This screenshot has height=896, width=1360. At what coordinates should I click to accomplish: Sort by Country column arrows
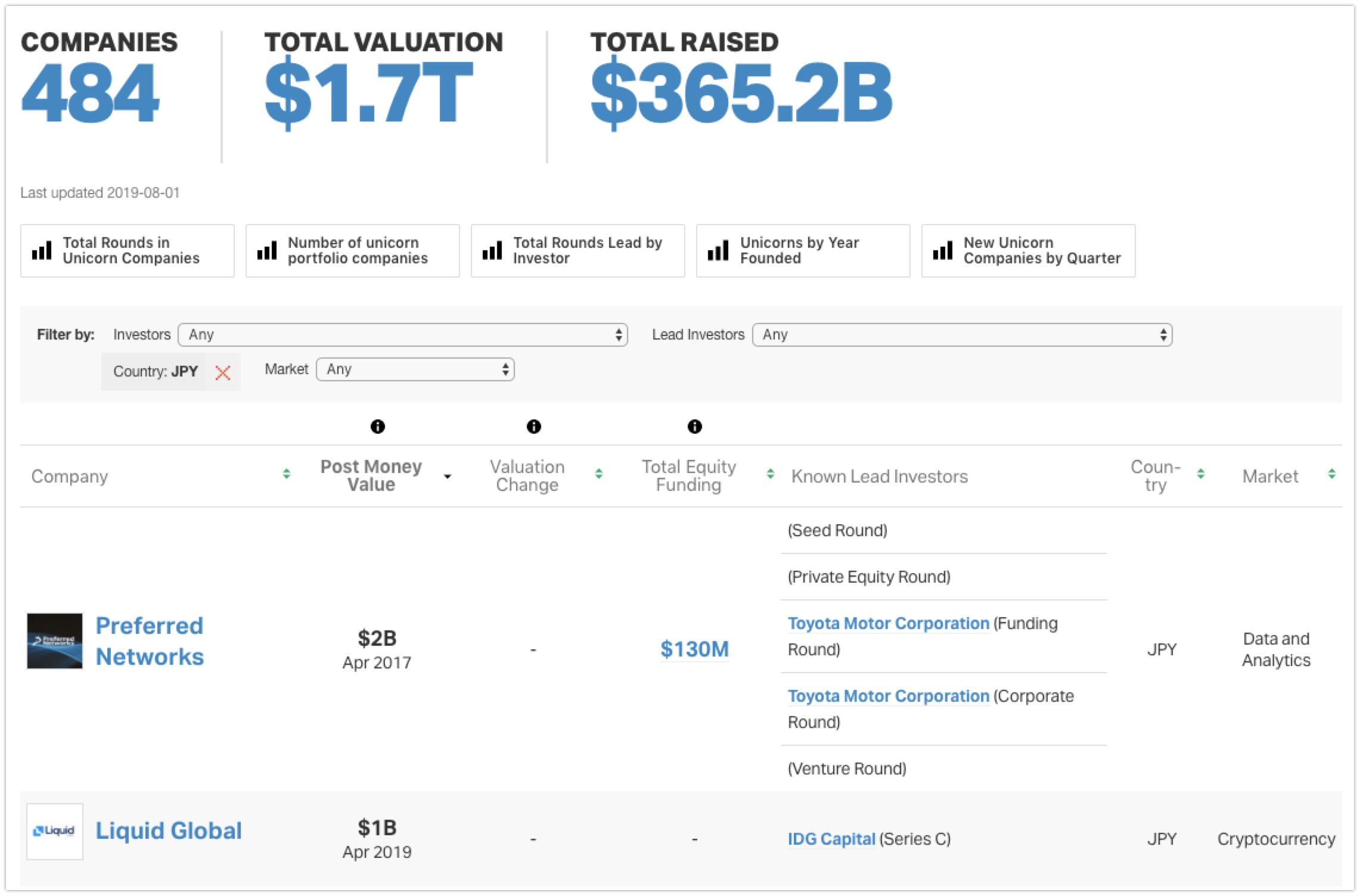point(1201,474)
